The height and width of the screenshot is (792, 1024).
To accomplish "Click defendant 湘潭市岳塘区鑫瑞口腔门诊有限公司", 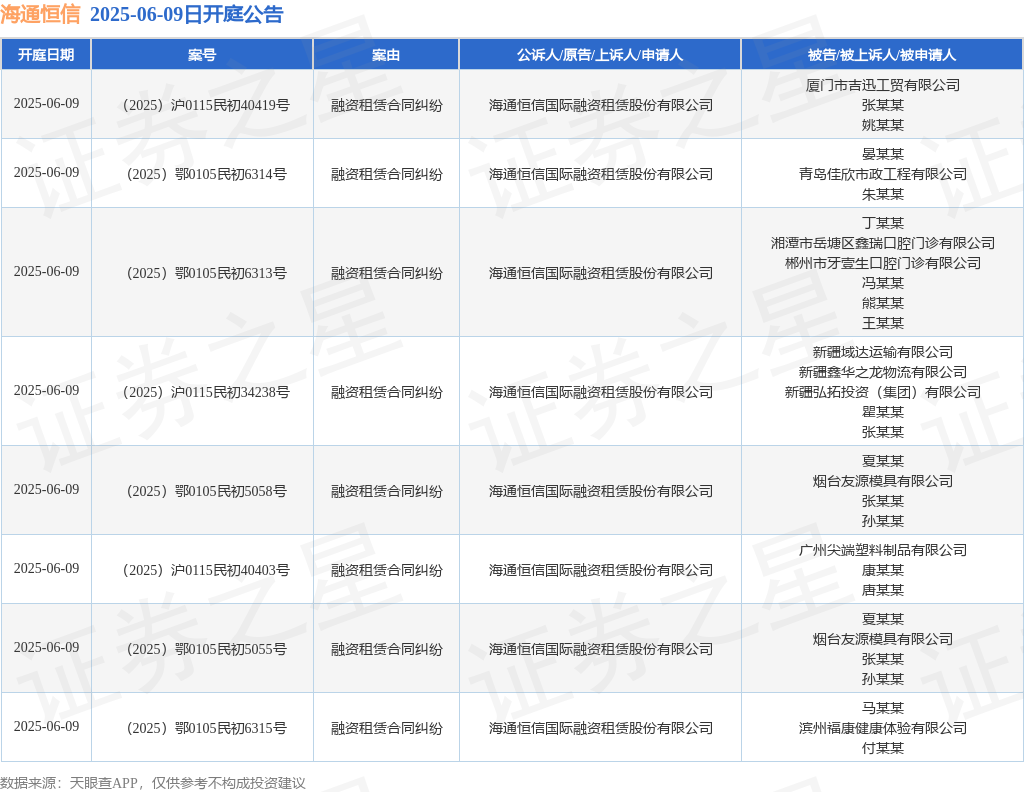I will 883,244.
